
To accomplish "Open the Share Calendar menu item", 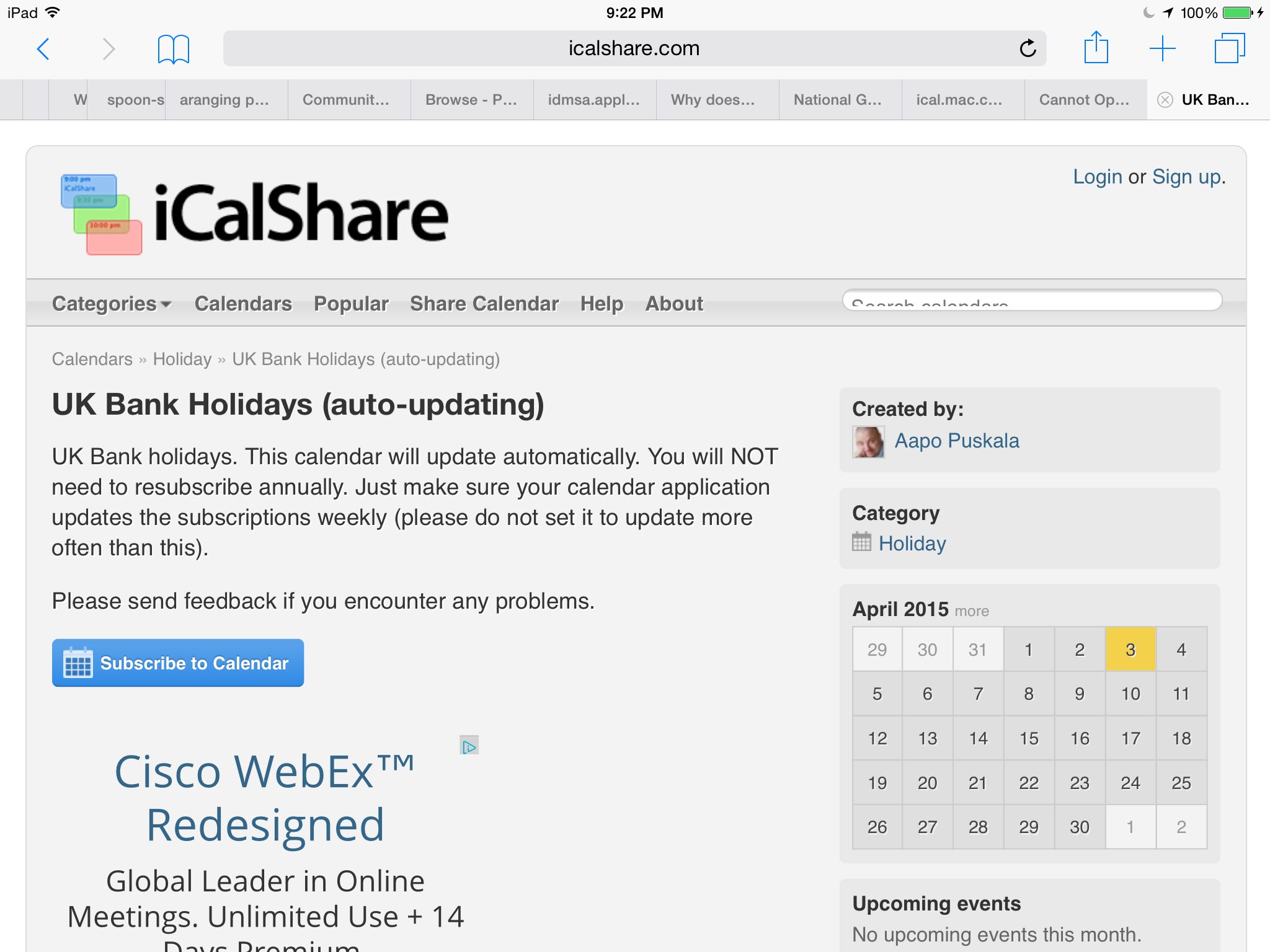I will tap(484, 304).
